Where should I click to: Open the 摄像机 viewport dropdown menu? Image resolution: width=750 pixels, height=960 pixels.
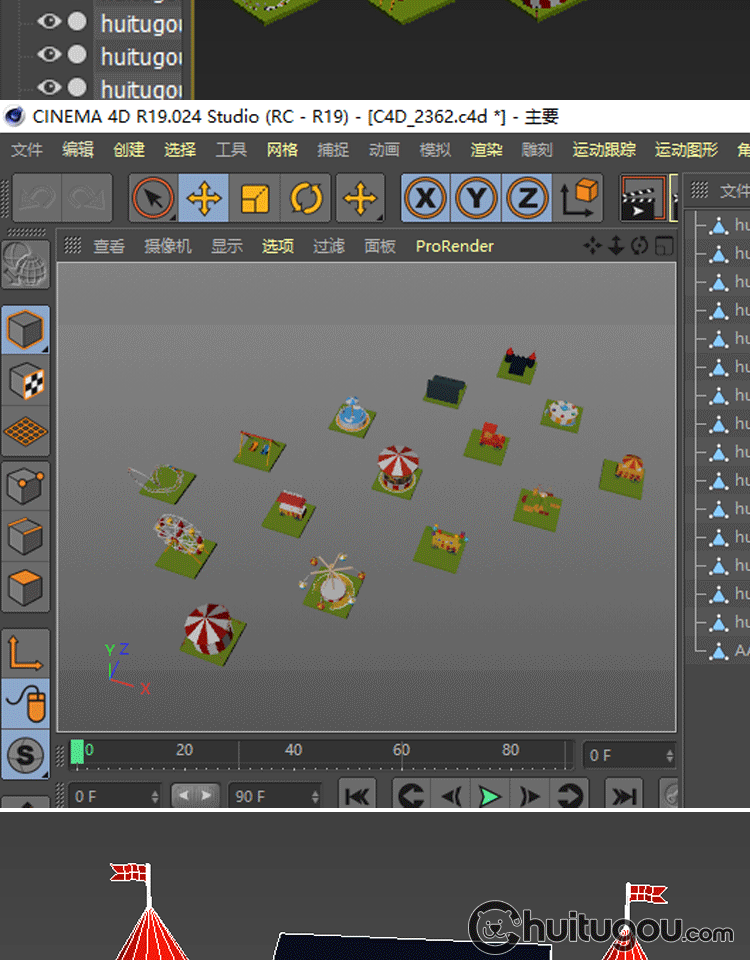coord(167,246)
